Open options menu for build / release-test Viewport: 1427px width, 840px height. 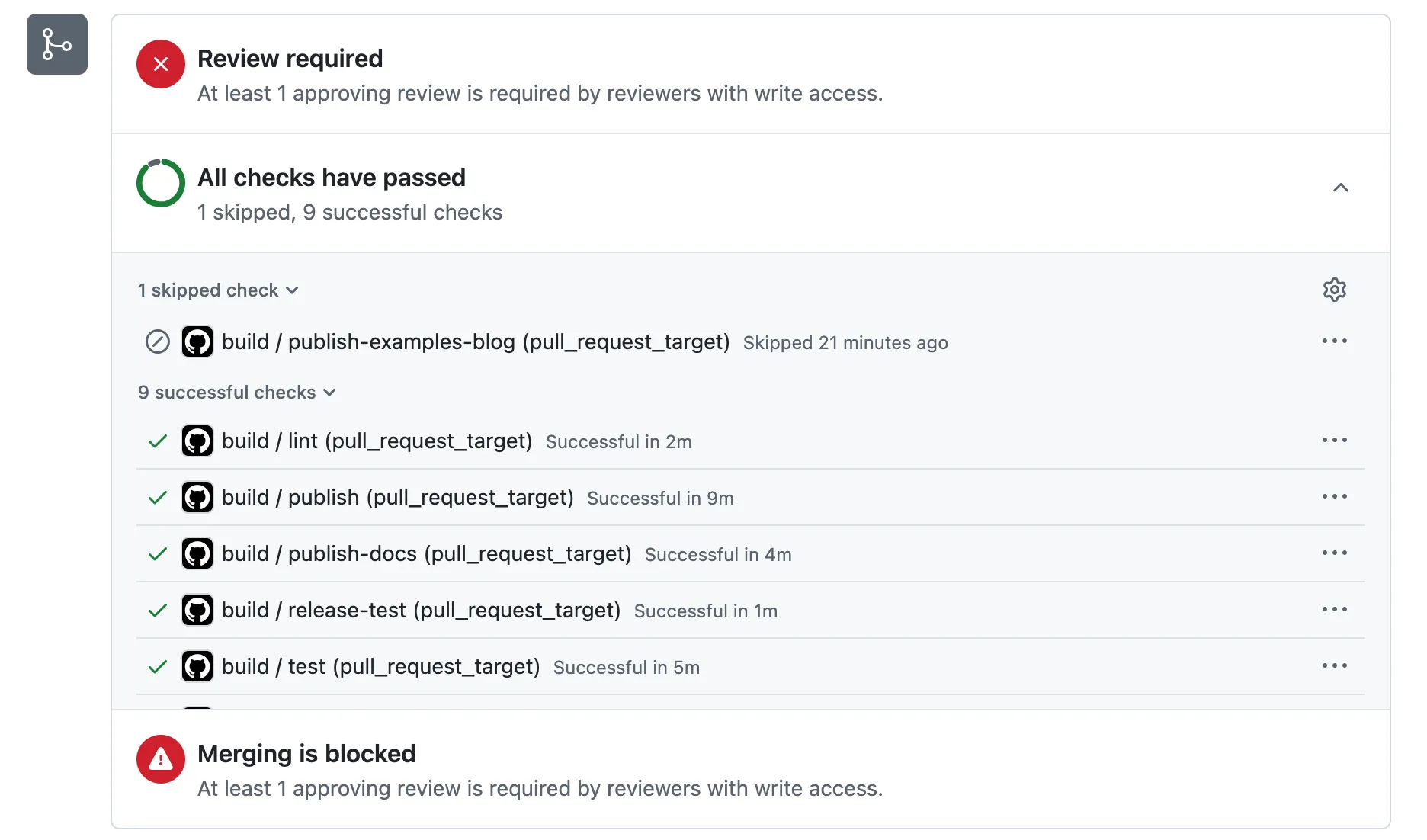pyautogui.click(x=1334, y=609)
